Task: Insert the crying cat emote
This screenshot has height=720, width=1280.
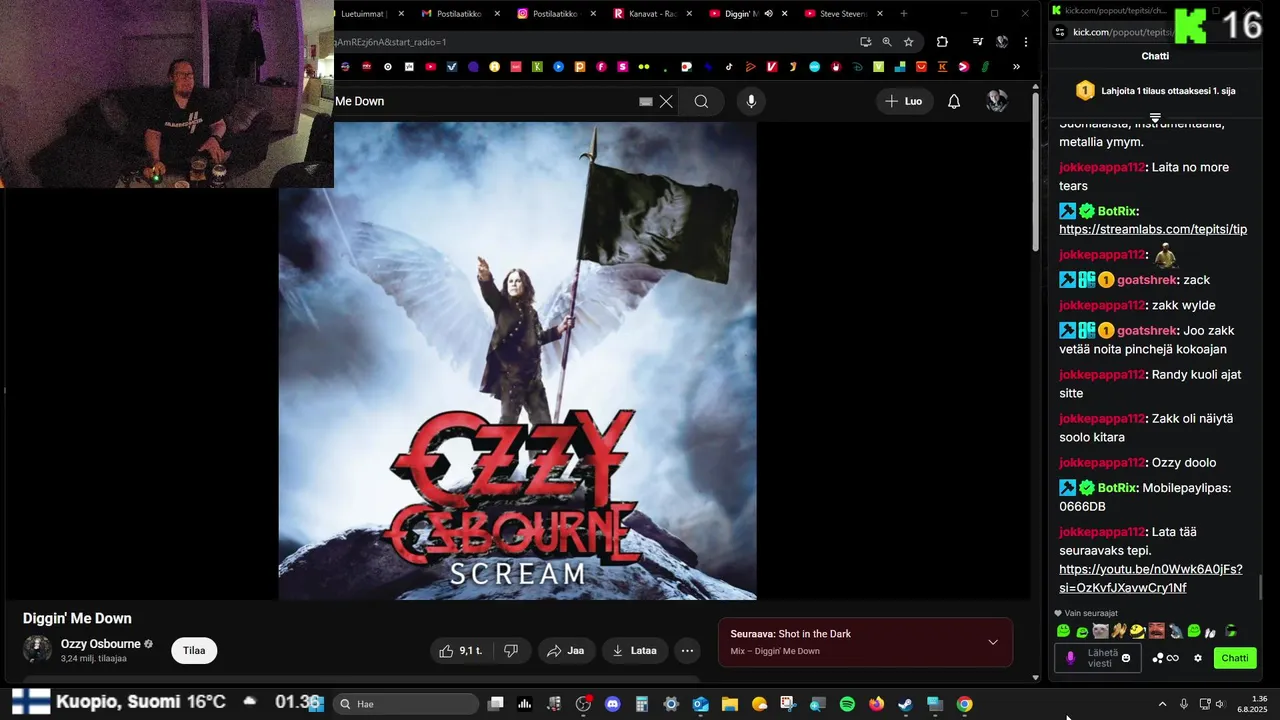Action: [x=1101, y=631]
